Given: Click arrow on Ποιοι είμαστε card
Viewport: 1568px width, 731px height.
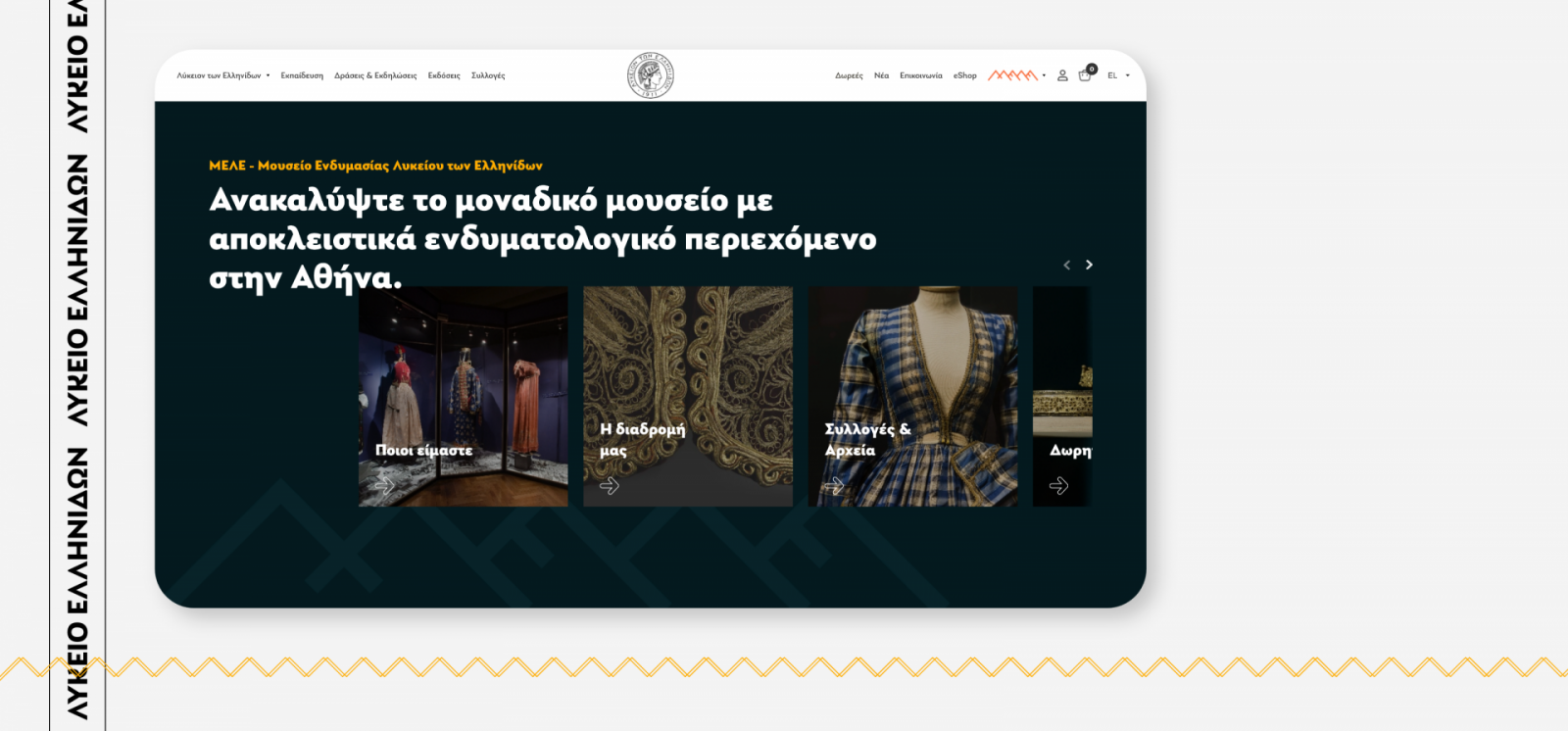Looking at the screenshot, I should (x=385, y=486).
